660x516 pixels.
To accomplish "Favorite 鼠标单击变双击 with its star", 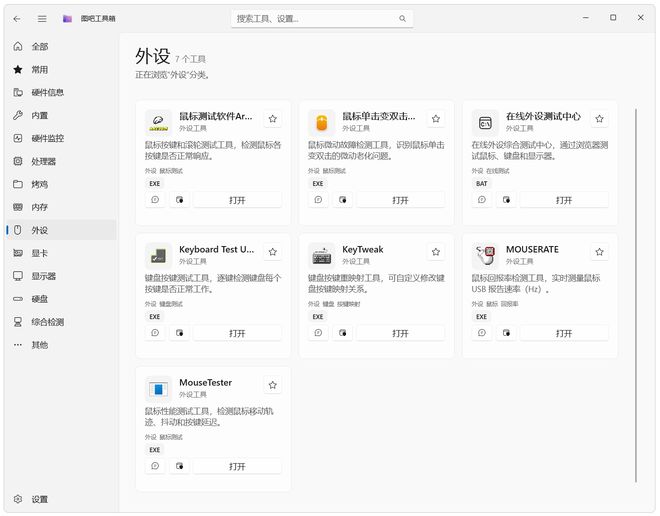I will [x=436, y=119].
